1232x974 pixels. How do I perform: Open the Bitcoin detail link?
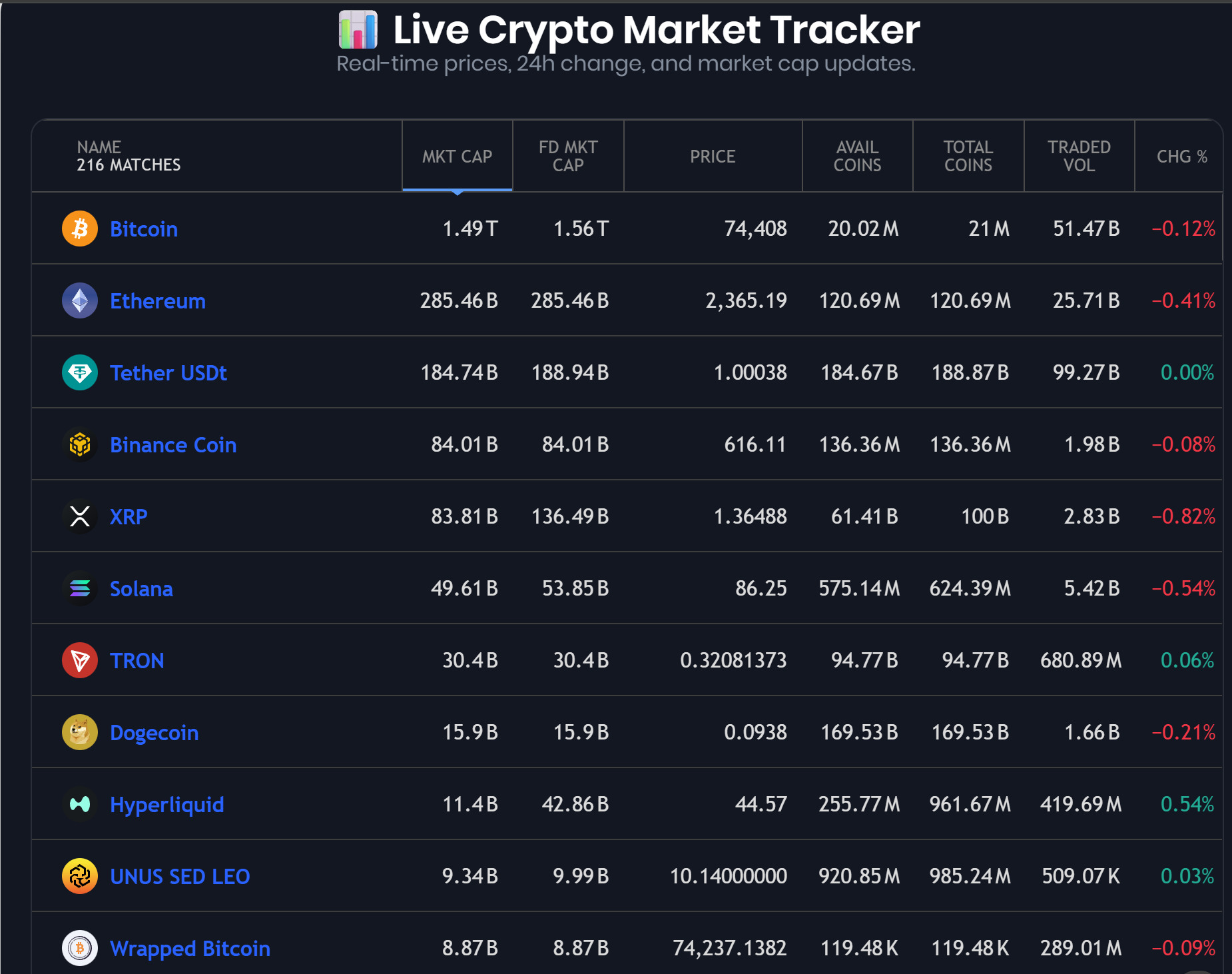pos(144,229)
